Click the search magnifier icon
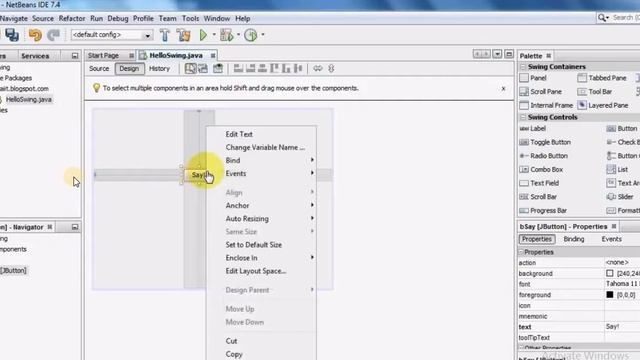This screenshot has height=360, width=640. point(602,18)
